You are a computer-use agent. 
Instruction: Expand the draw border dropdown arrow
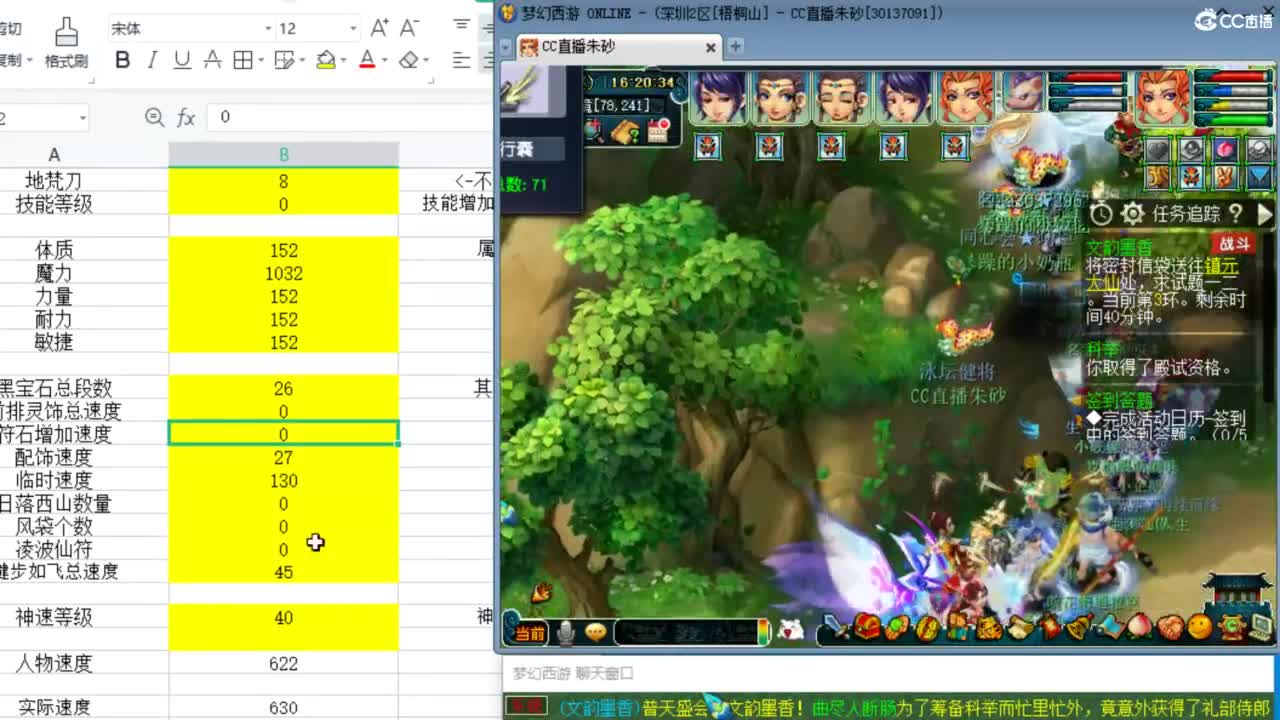click(x=301, y=61)
